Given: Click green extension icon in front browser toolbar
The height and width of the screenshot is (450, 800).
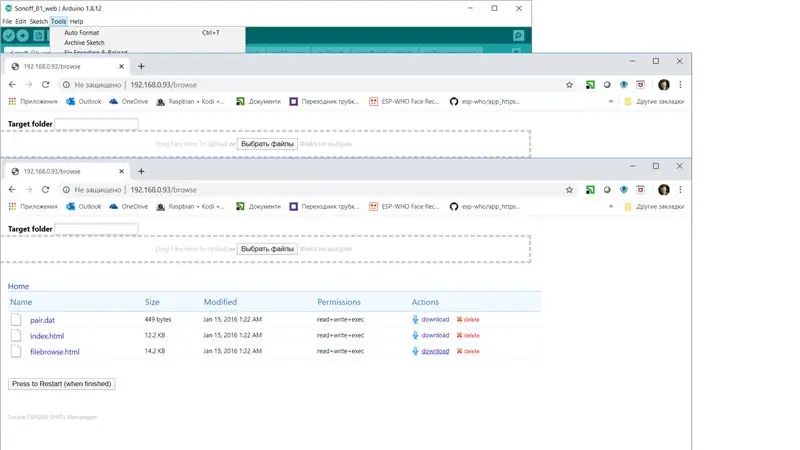Looking at the screenshot, I should [x=590, y=190].
